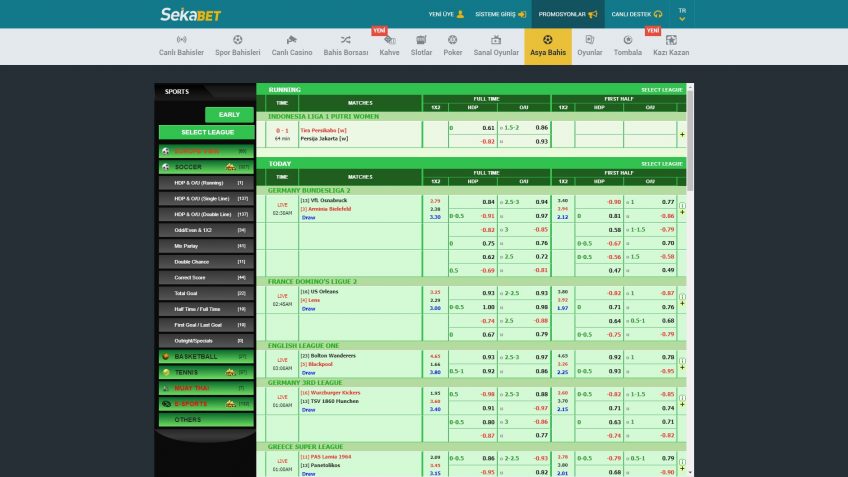
Task: Expand more bets plus icon for Wuerzburger Kickers
Action: coord(682,405)
